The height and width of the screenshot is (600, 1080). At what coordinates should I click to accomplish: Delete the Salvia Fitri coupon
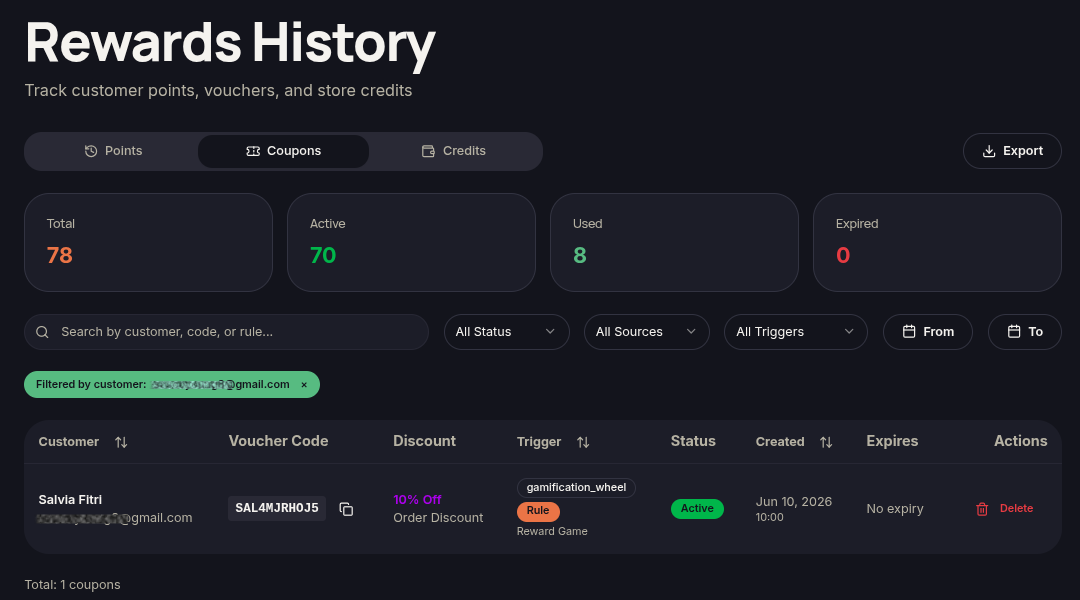[x=1004, y=508]
